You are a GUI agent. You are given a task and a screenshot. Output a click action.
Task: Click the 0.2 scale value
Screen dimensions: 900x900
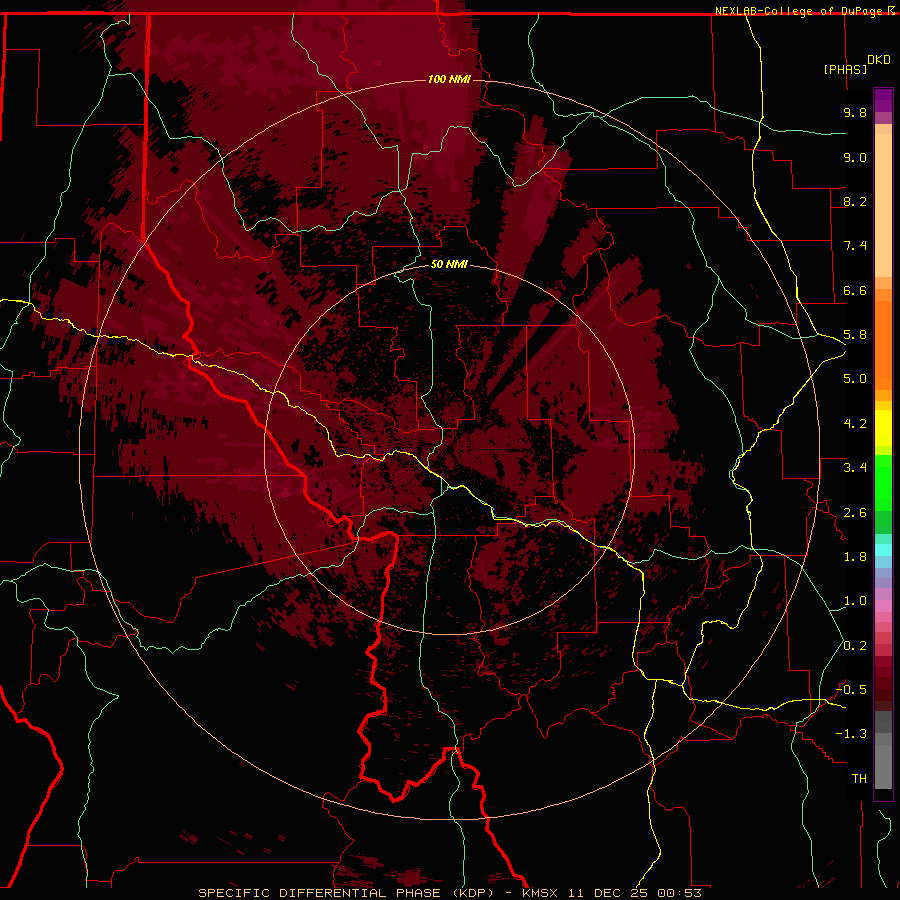[855, 646]
